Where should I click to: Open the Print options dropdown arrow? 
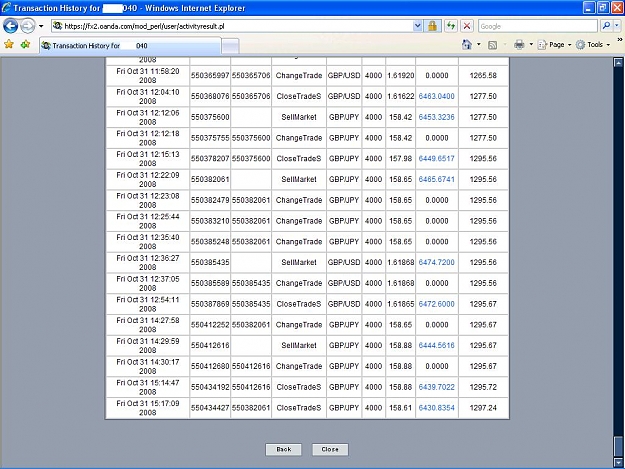(531, 45)
